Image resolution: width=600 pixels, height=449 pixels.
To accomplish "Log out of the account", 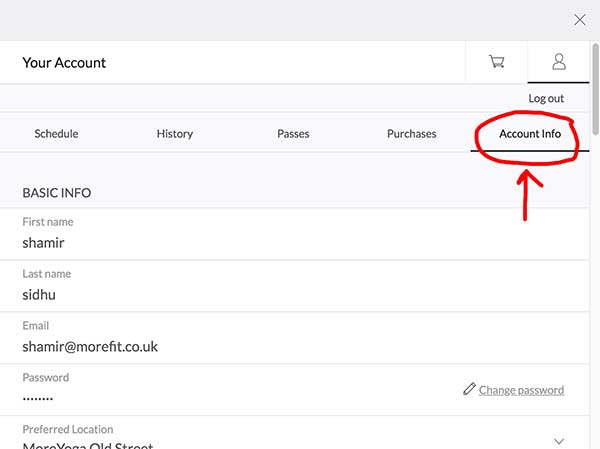I will click(x=546, y=99).
